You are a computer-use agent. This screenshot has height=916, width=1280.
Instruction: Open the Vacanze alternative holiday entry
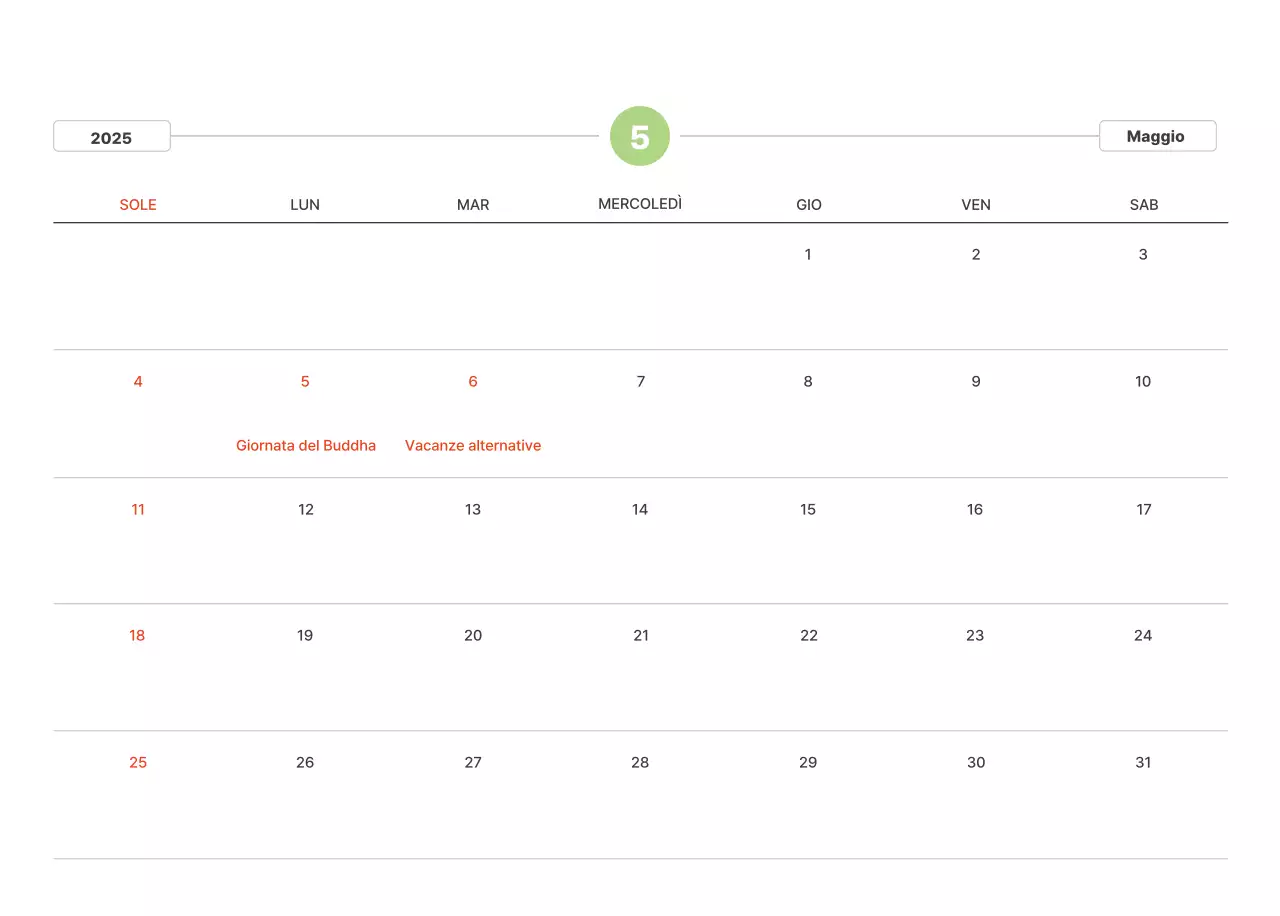[473, 445]
